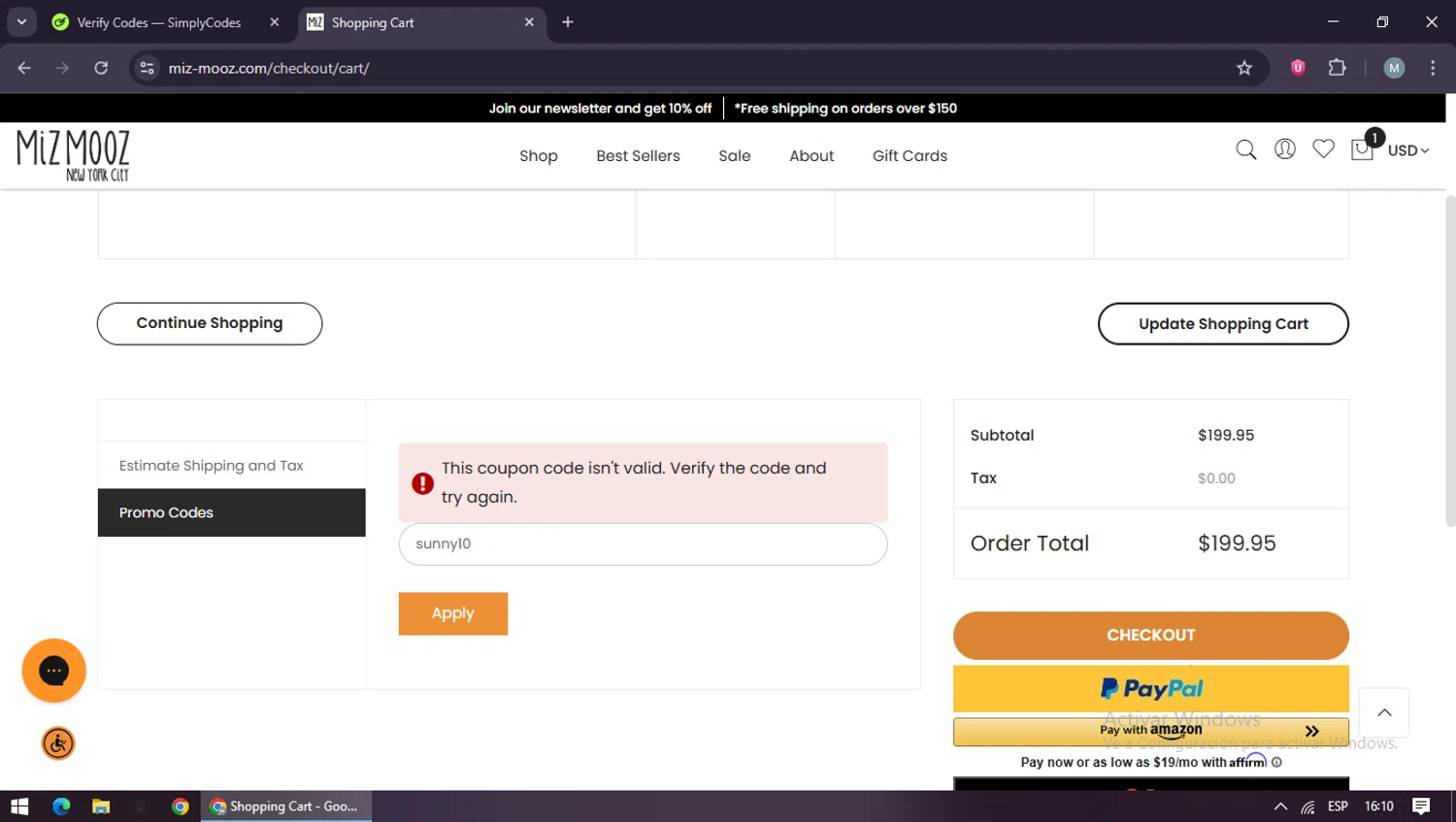Screen dimensions: 1456x822
Task: Open the Gift Cards menu
Action: coord(910,155)
